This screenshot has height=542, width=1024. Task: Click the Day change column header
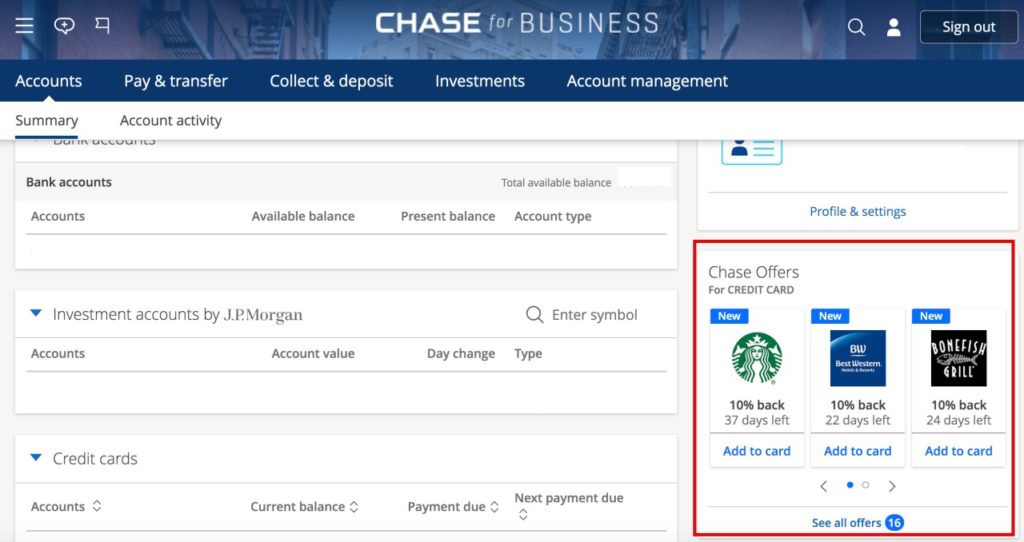pos(461,353)
